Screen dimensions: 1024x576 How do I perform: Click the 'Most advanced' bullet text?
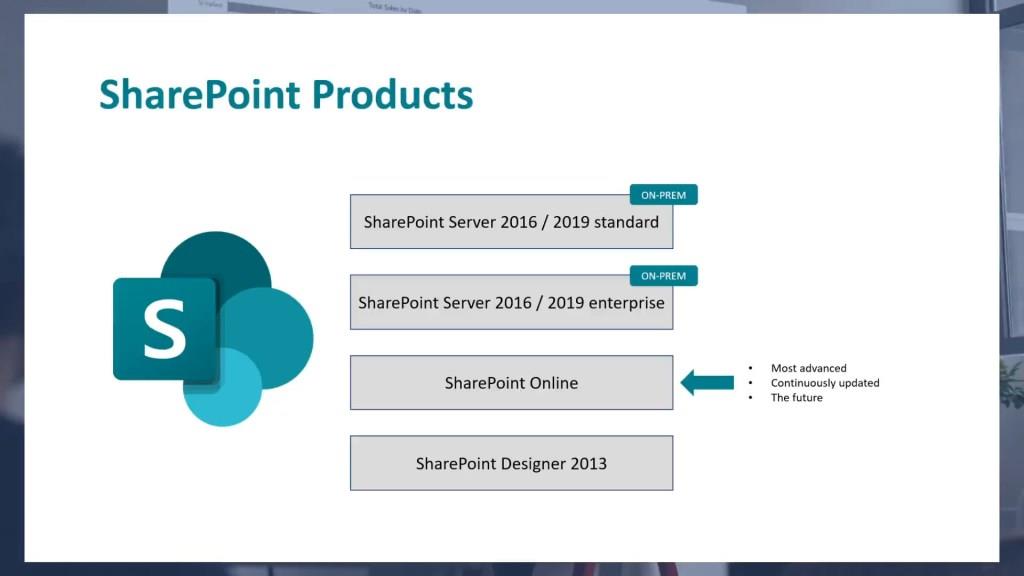coord(808,368)
